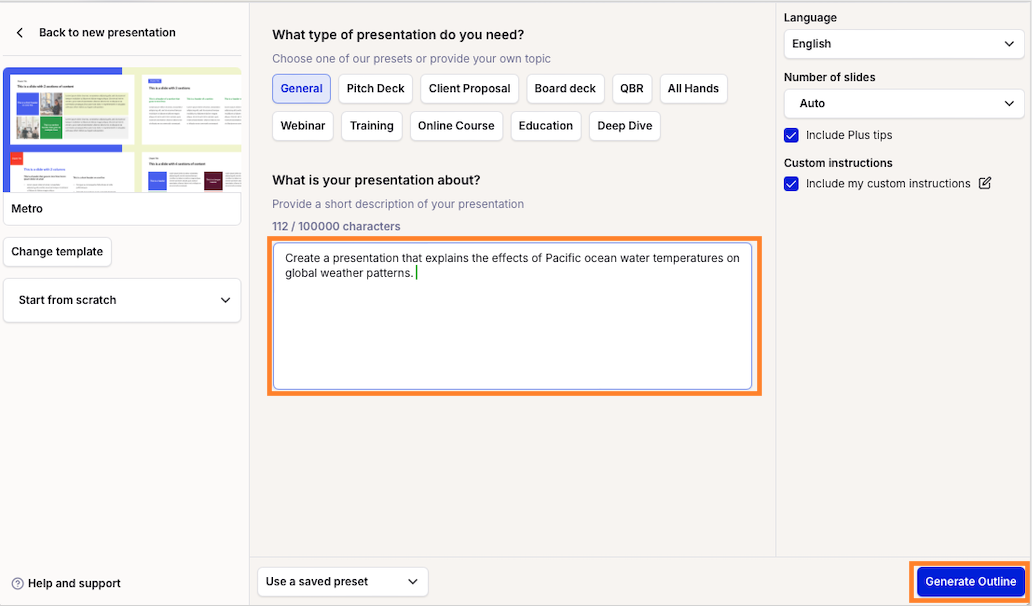Click the Change template button
This screenshot has width=1032, height=606.
click(57, 252)
